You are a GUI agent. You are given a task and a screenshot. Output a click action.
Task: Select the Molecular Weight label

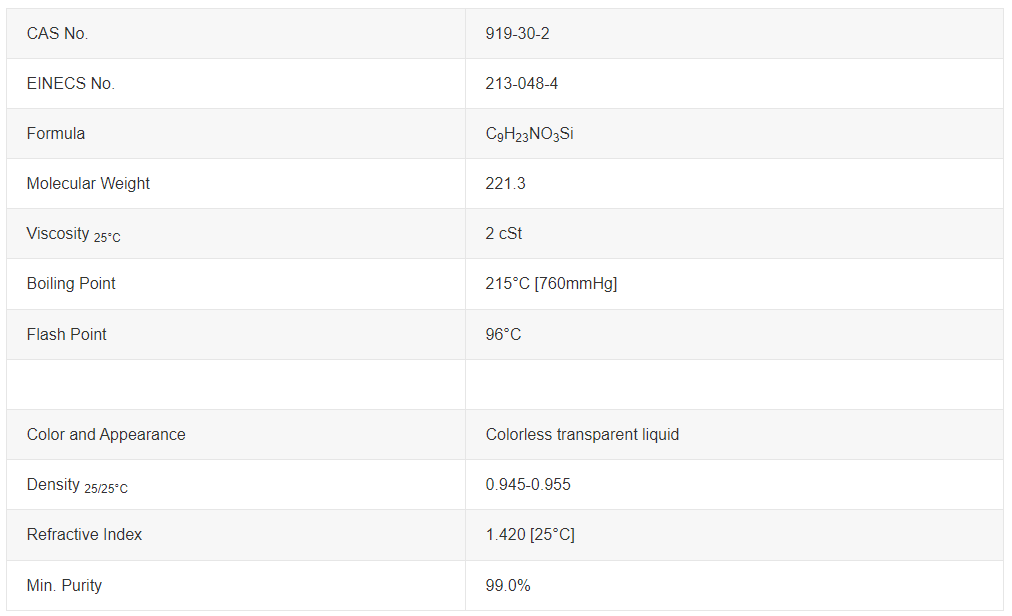[x=88, y=183]
